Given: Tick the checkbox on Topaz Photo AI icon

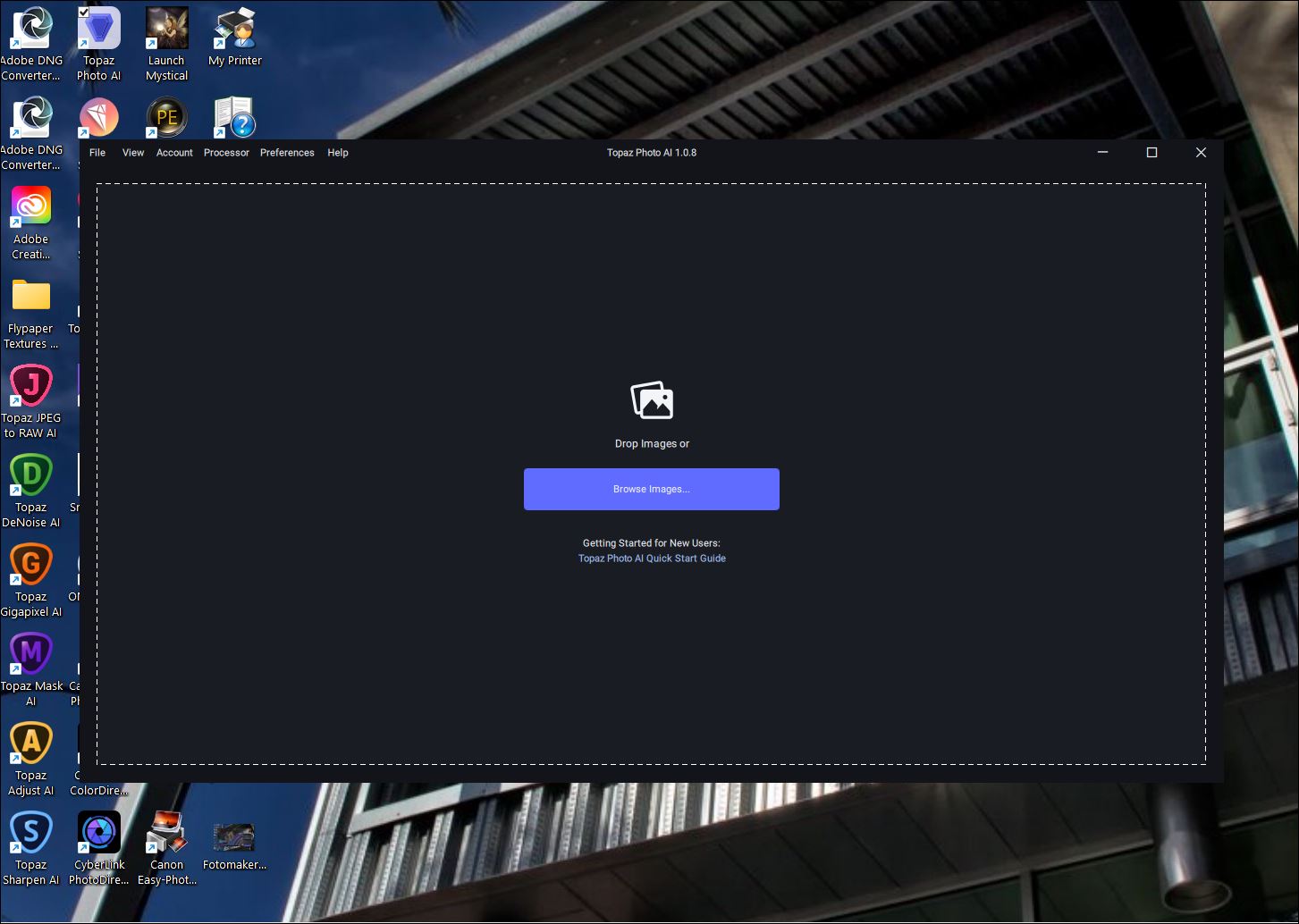Looking at the screenshot, I should click(83, 12).
